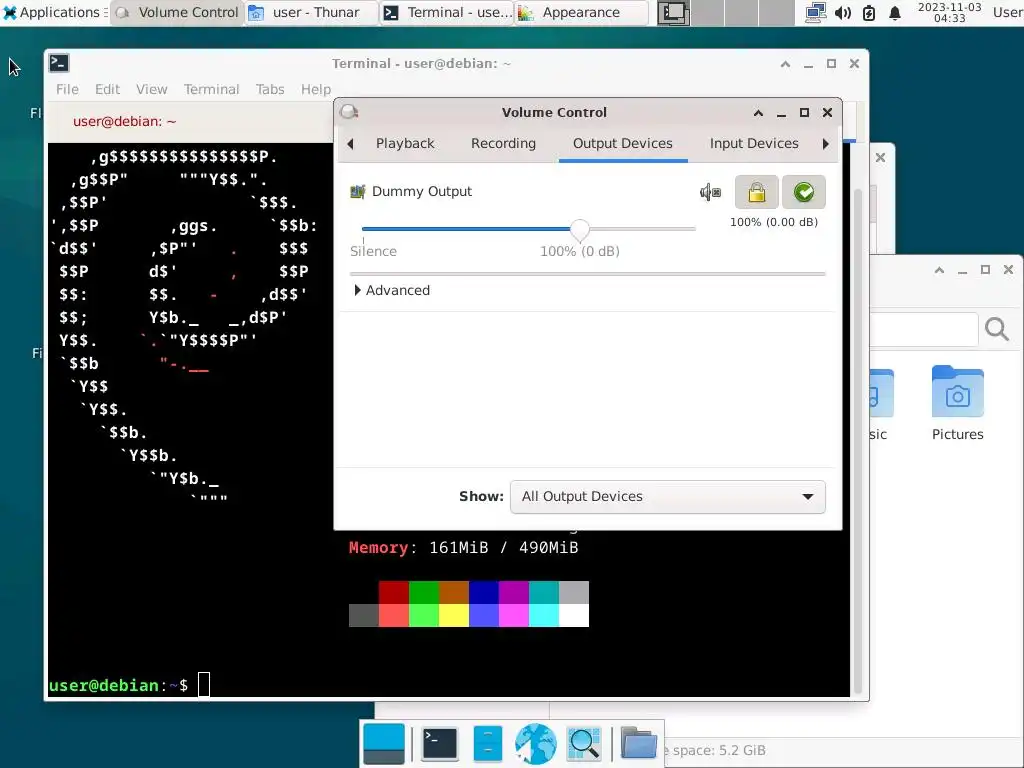The height and width of the screenshot is (768, 1024).
Task: Click the clock showing 2023-11-03 04:33
Action: (949, 12)
